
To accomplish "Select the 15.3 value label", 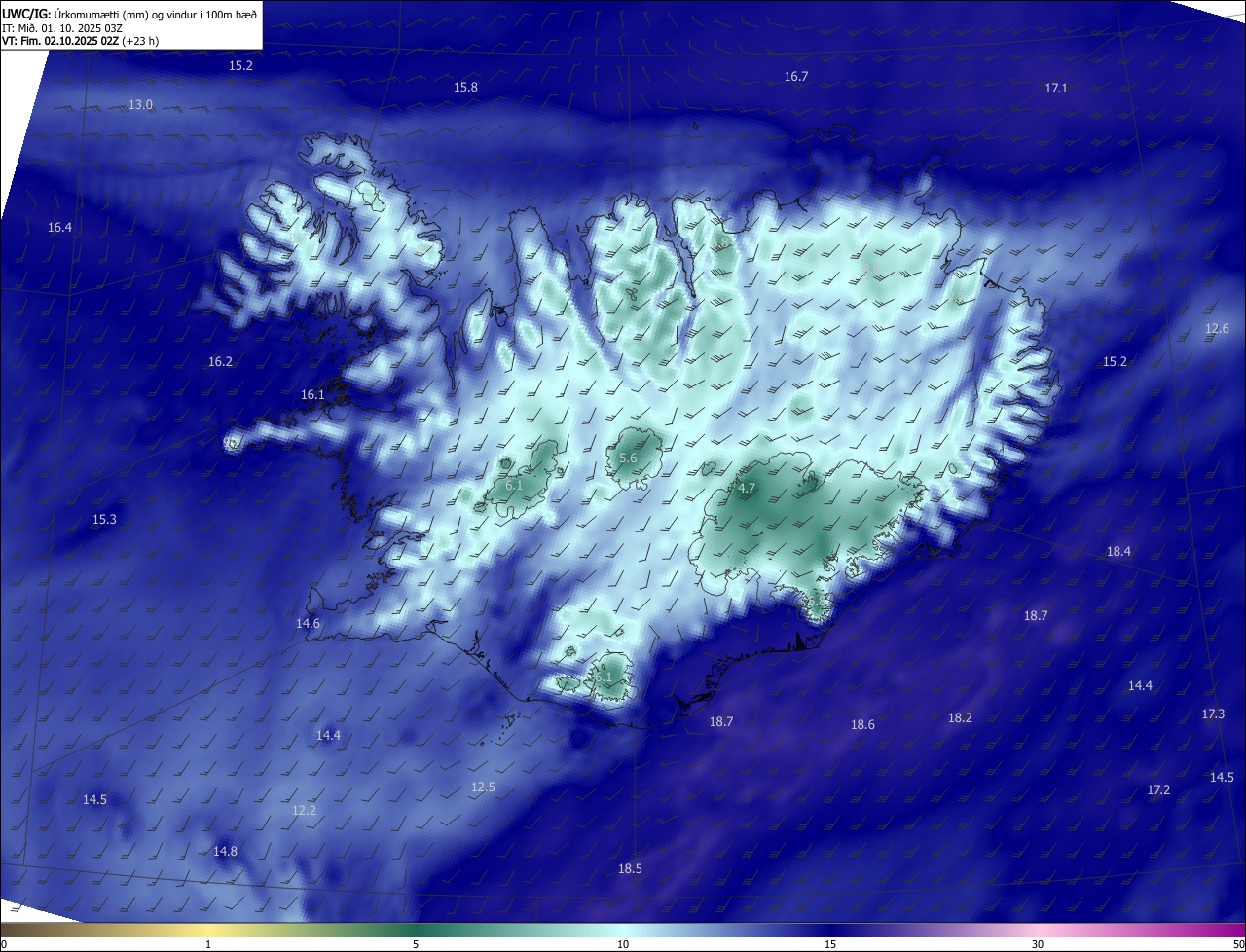I will pyautogui.click(x=104, y=519).
